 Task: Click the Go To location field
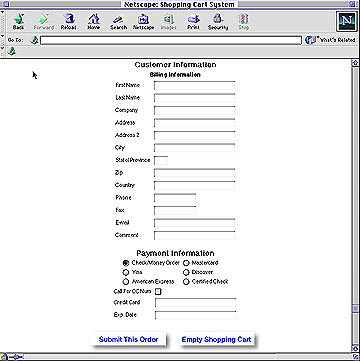tap(171, 40)
